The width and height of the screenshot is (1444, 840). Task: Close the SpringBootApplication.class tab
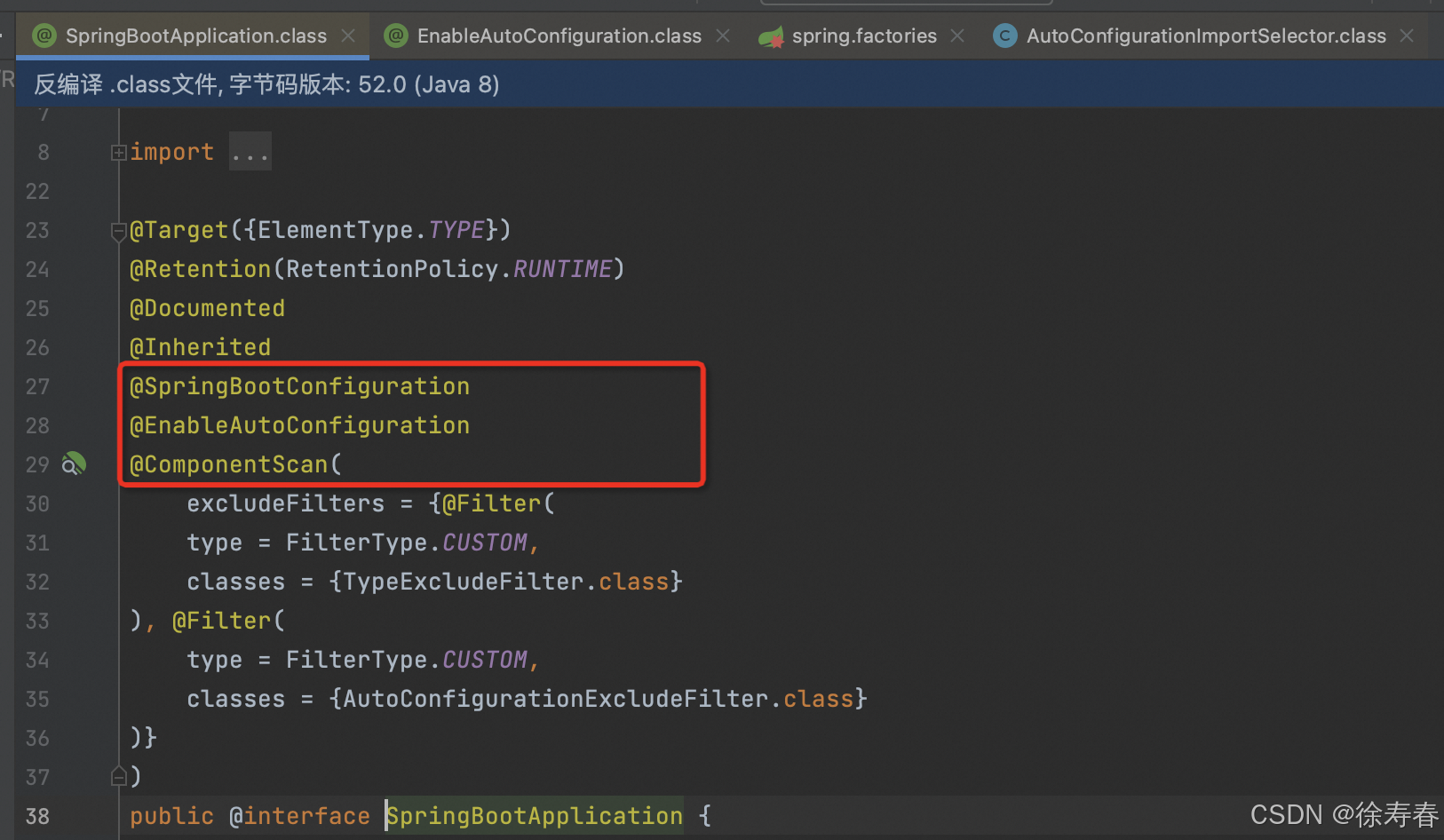click(x=348, y=36)
